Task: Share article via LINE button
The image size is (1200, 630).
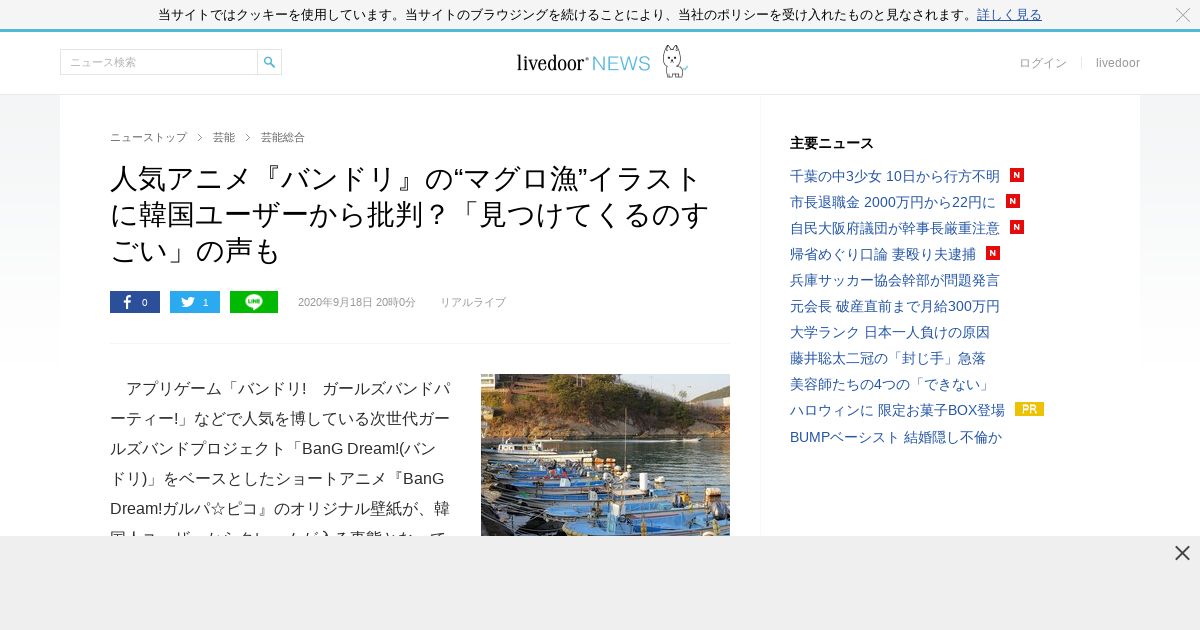Action: pos(254,302)
